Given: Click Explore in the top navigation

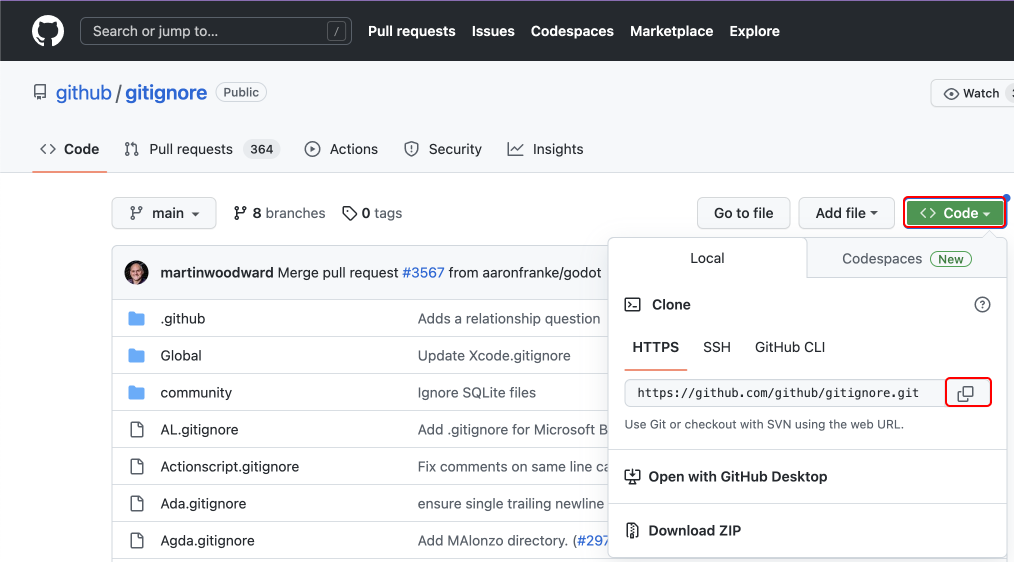Looking at the screenshot, I should point(754,31).
